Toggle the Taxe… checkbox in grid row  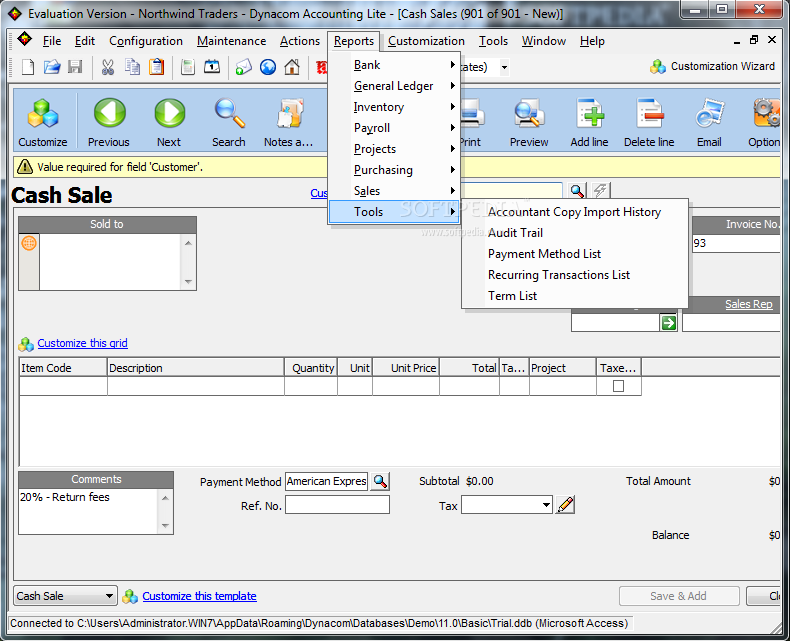[618, 386]
